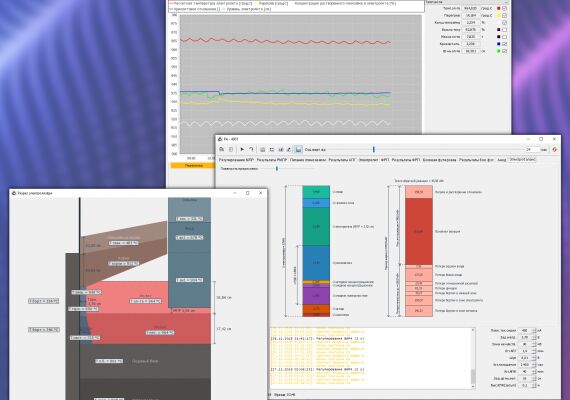Click the large red segment of the right balance bar
The image size is (570, 400).
(x=419, y=232)
